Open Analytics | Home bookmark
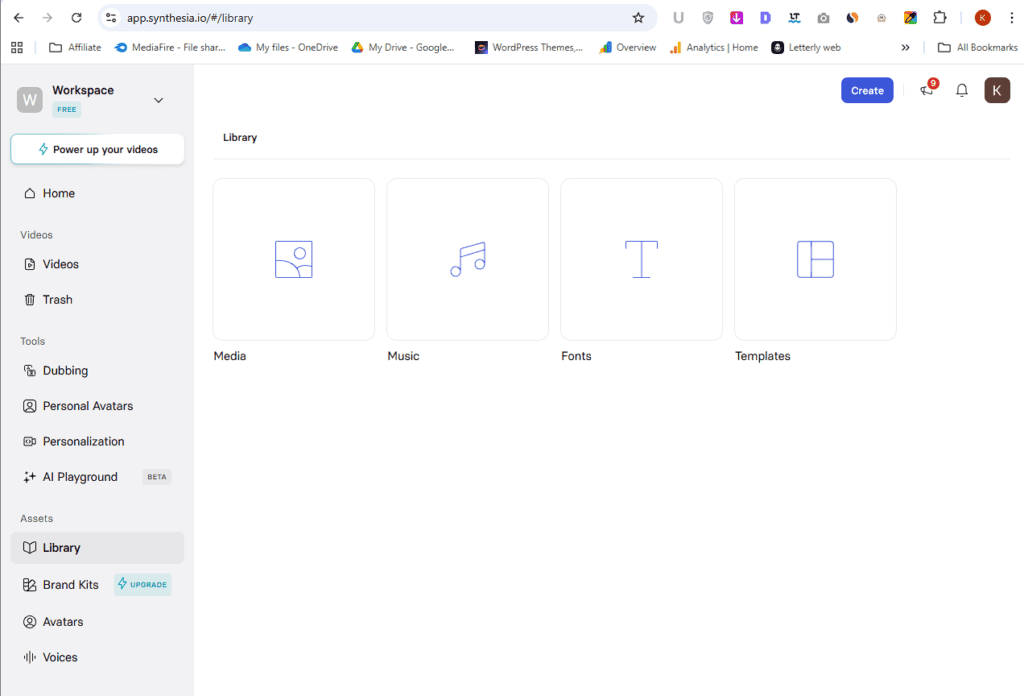This screenshot has height=696, width=1024. point(714,47)
